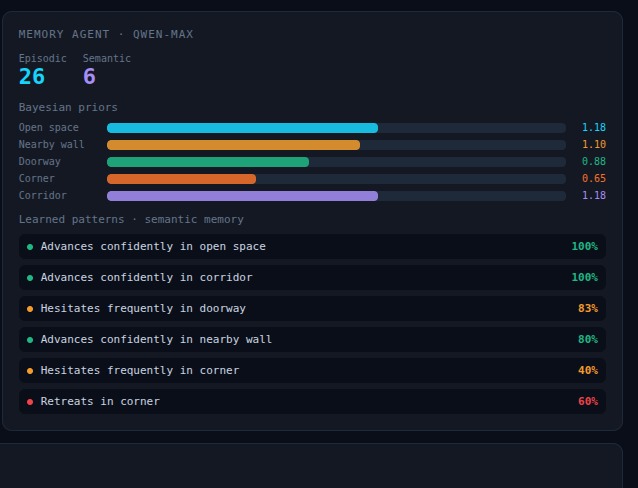
Task: Select 'Hesitates frequently in corner' pattern row
Action: click(312, 370)
